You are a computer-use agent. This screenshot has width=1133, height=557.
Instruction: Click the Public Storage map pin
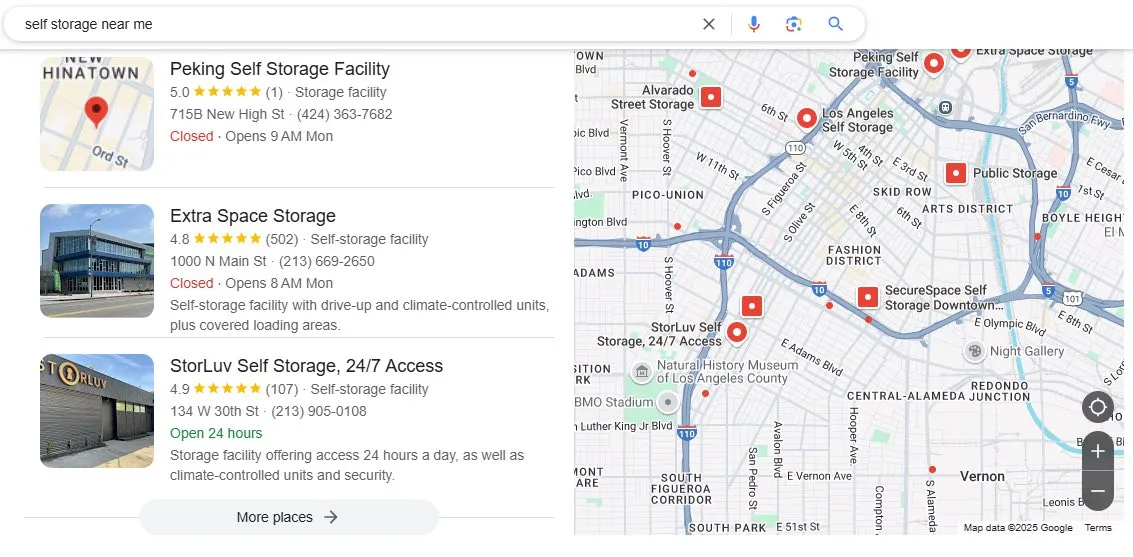point(956,173)
